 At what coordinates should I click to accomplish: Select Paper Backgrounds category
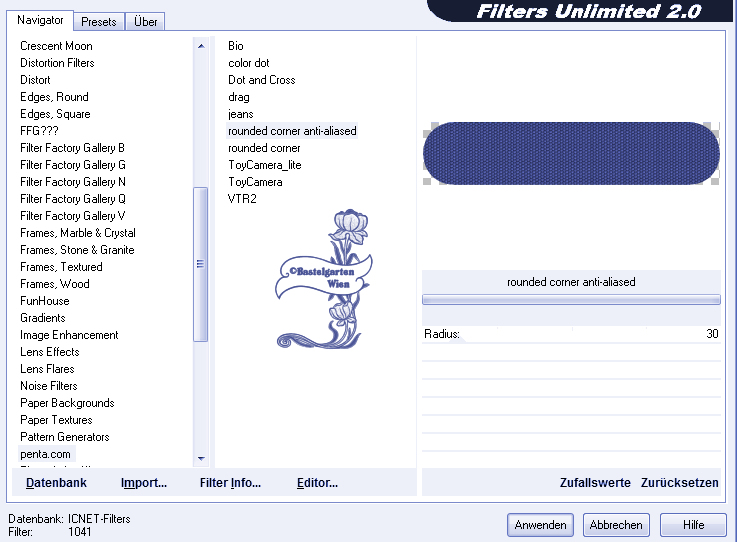tap(67, 403)
